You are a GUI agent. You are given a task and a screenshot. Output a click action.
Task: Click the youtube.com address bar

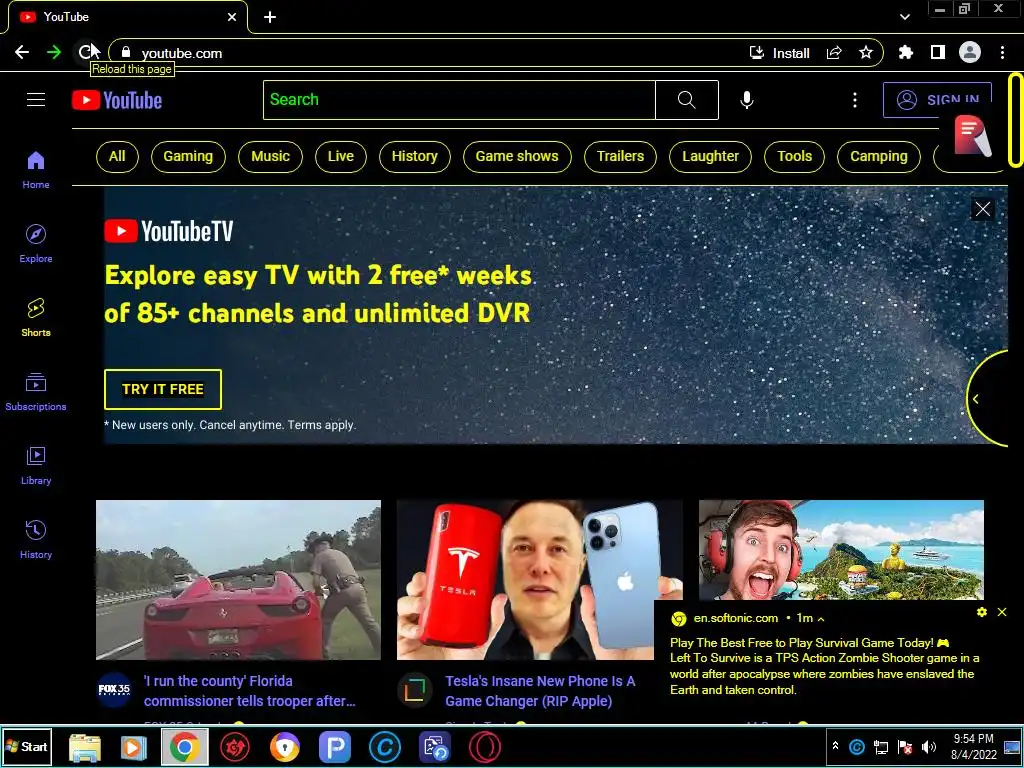(431, 53)
